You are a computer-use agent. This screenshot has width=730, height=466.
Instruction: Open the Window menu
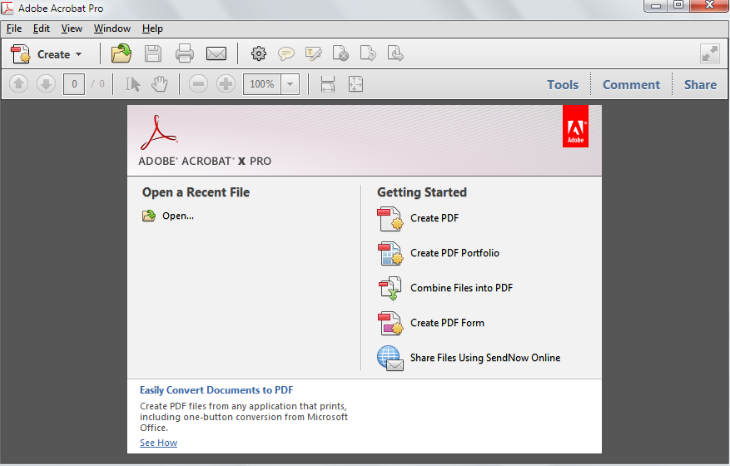pos(112,29)
